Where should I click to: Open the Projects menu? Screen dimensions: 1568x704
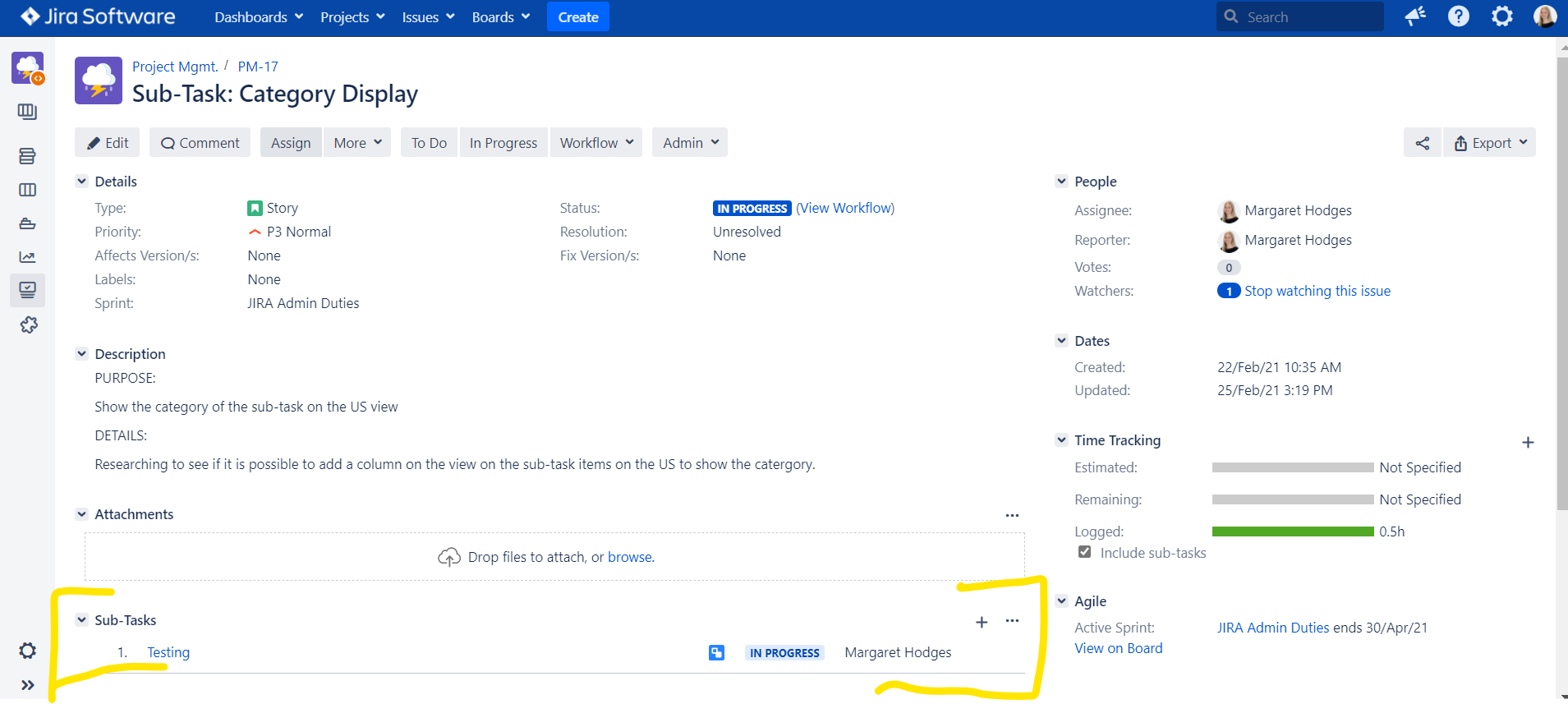pyautogui.click(x=352, y=17)
